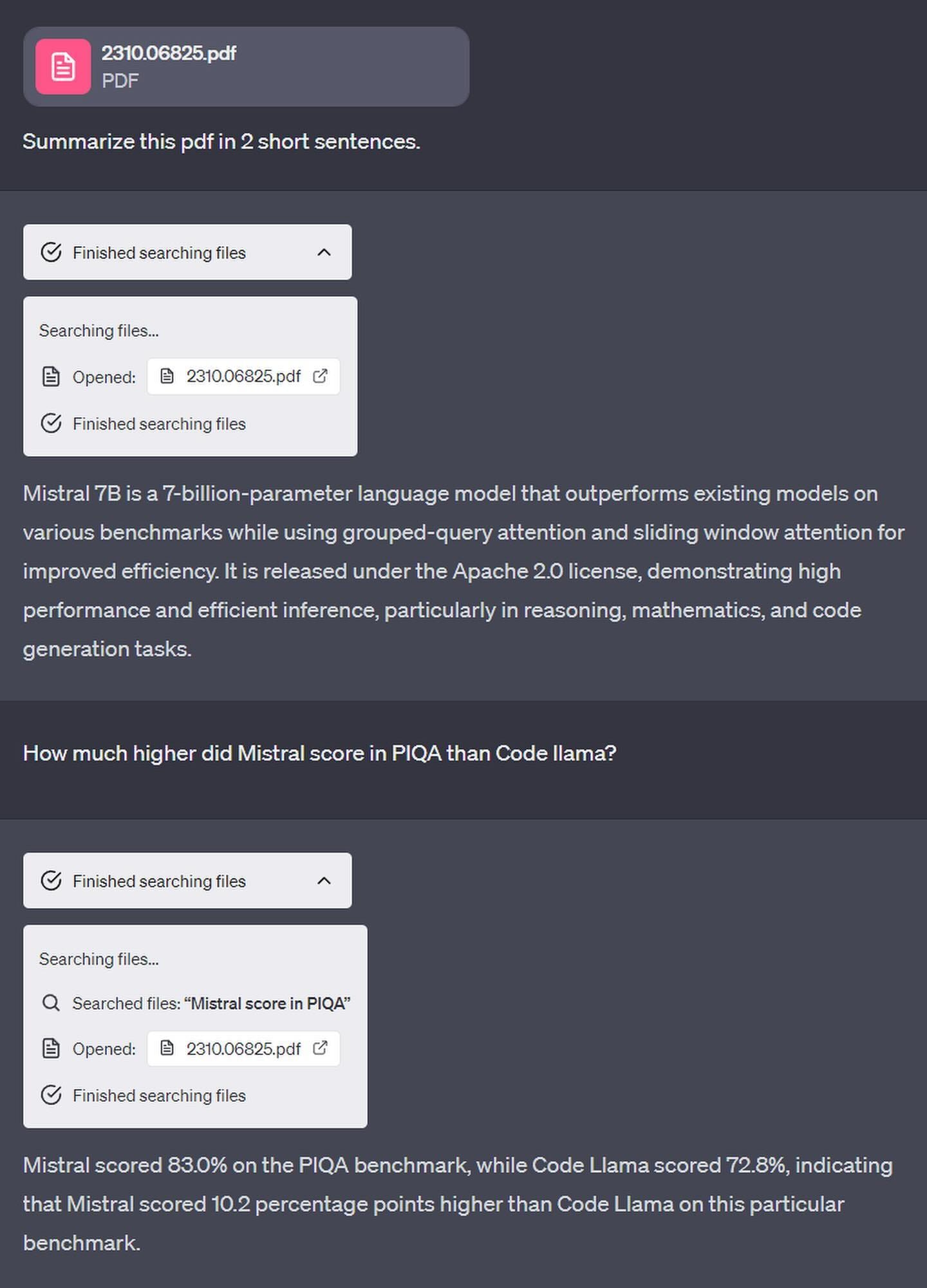
Task: Select the attached 2310.06825.pdf file chip
Action: (246, 66)
